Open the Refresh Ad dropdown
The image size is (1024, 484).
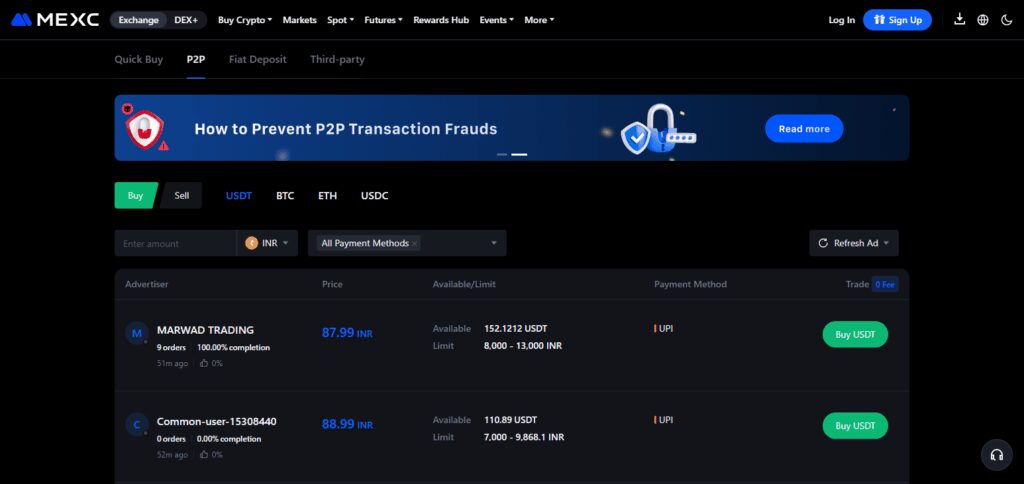(x=854, y=243)
